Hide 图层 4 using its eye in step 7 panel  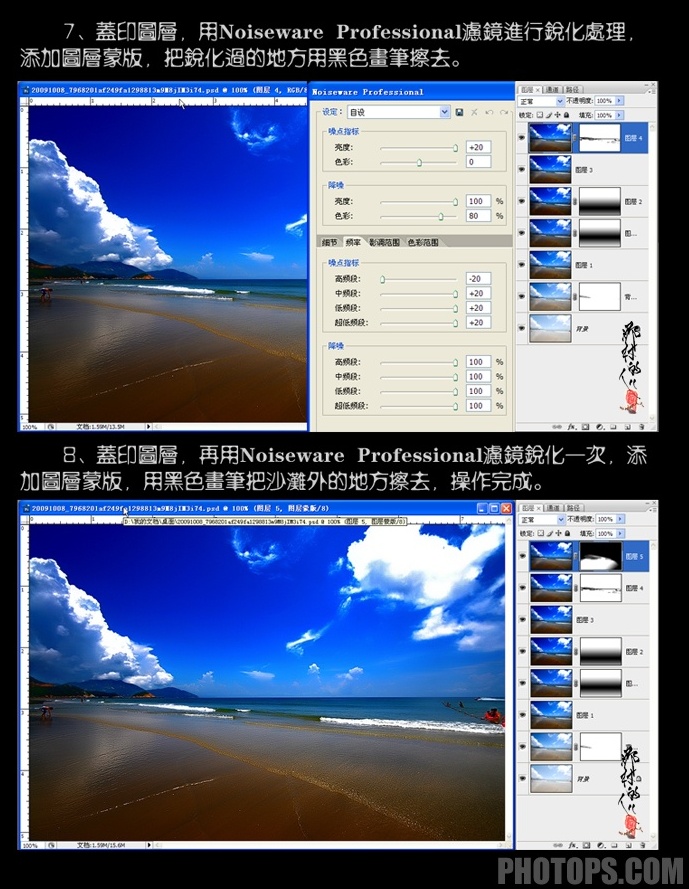[x=522, y=138]
